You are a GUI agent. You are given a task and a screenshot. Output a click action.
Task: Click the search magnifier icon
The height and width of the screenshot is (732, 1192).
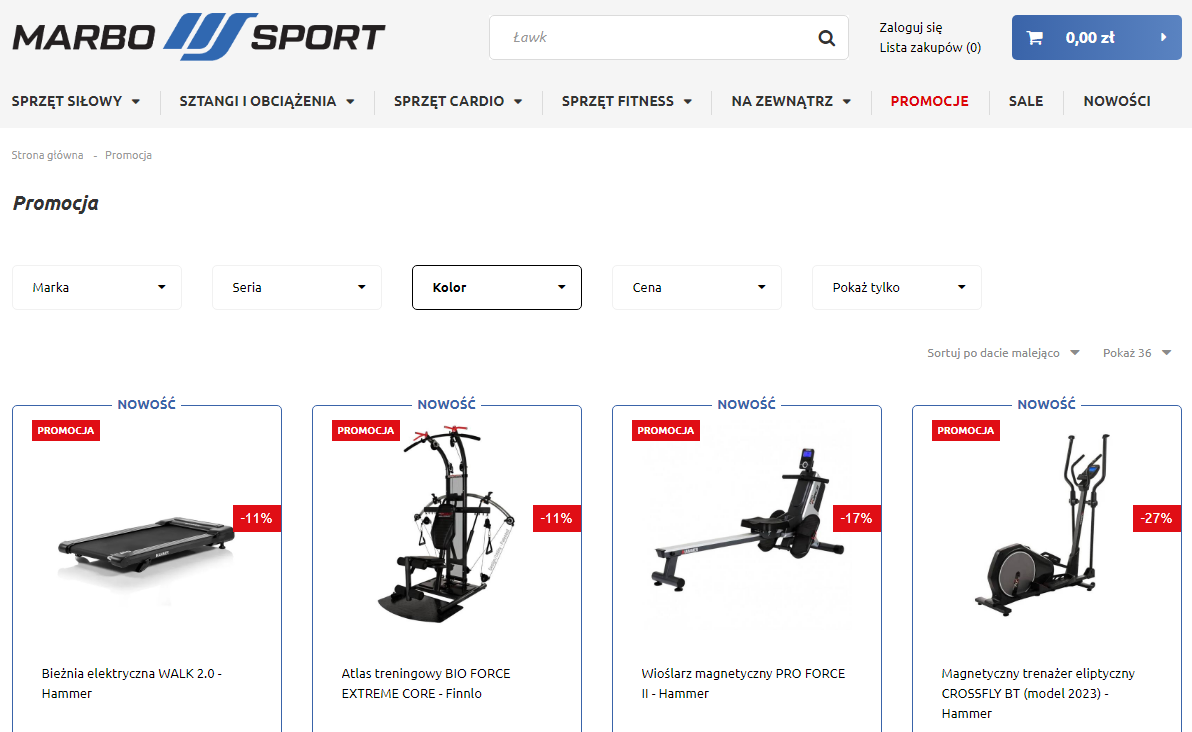[826, 37]
